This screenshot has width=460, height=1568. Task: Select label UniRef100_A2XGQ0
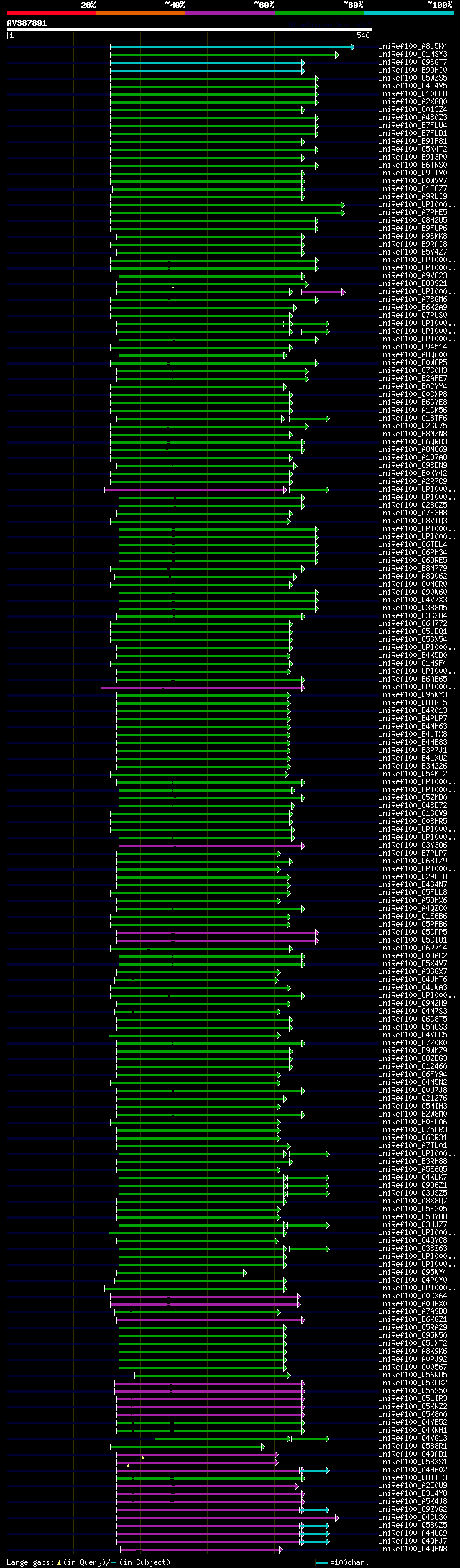click(413, 102)
